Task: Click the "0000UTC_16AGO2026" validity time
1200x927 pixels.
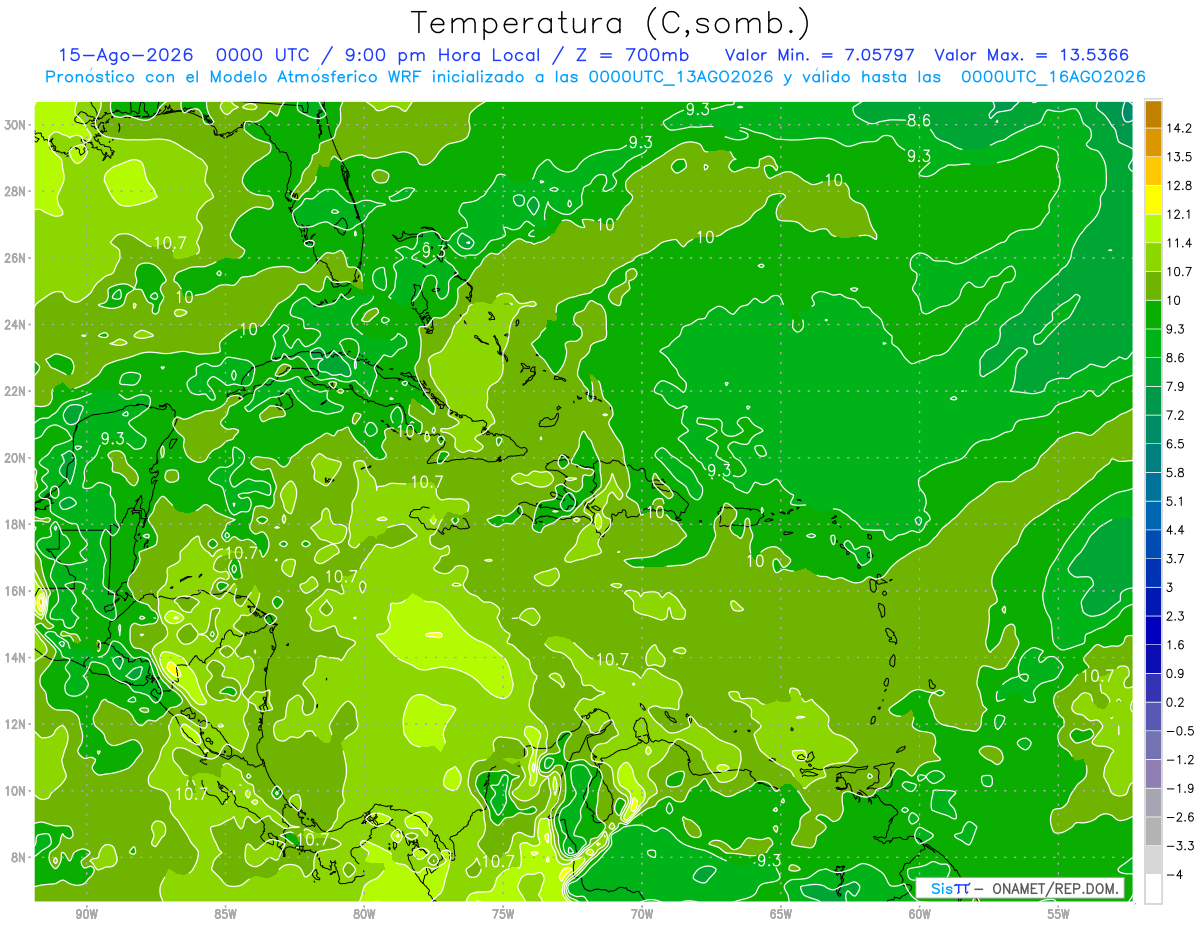Action: [x=1052, y=77]
